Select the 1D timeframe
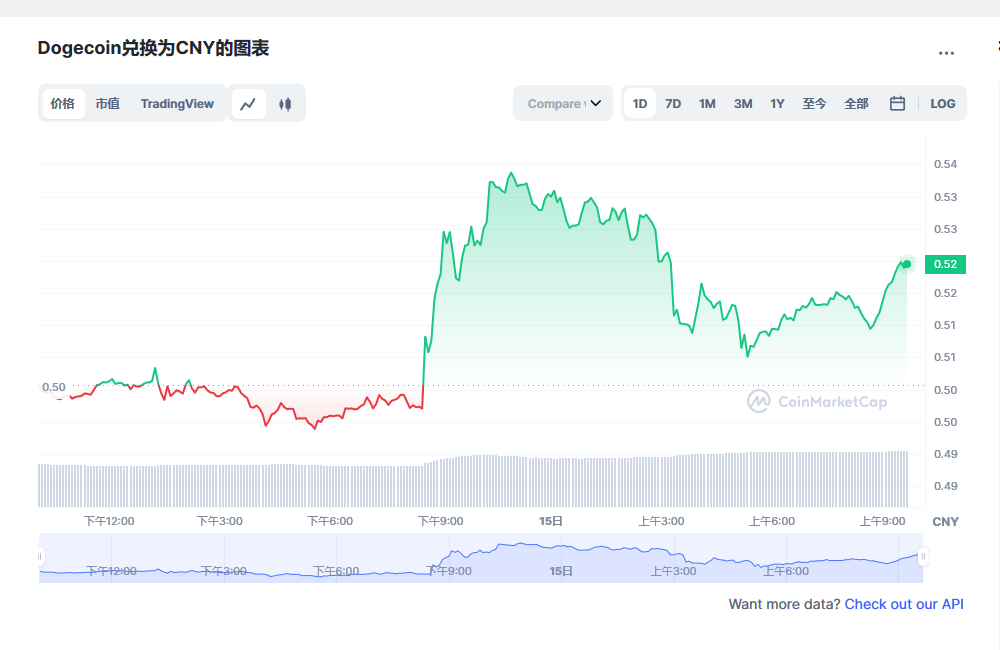Screen dimensions: 1000x650 (639, 103)
